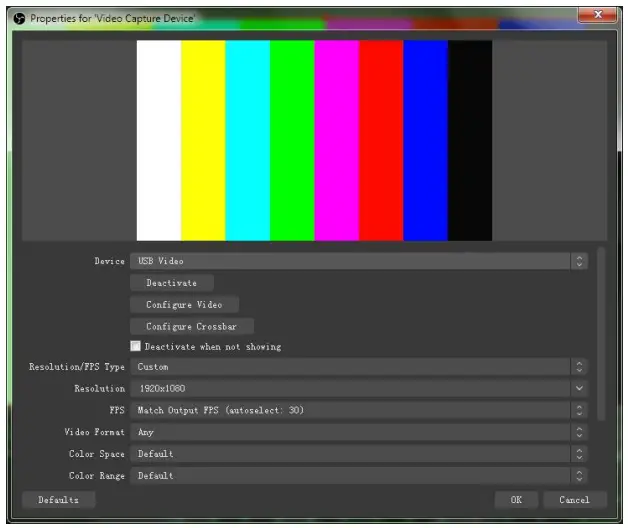Click the Color Space spinner arrows
The height and width of the screenshot is (528, 628).
(579, 453)
